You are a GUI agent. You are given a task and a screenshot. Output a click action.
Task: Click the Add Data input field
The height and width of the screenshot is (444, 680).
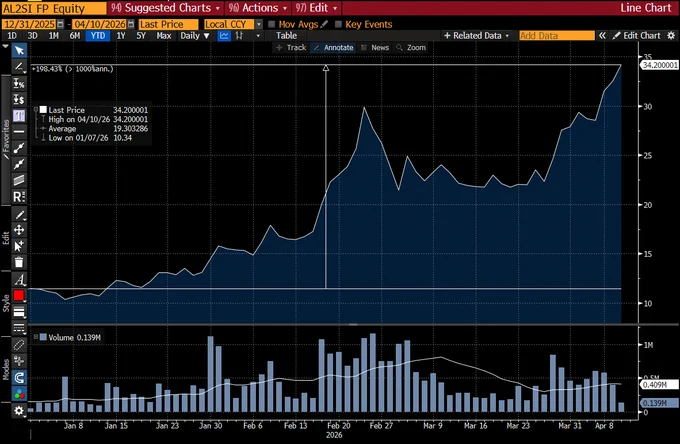pos(557,36)
